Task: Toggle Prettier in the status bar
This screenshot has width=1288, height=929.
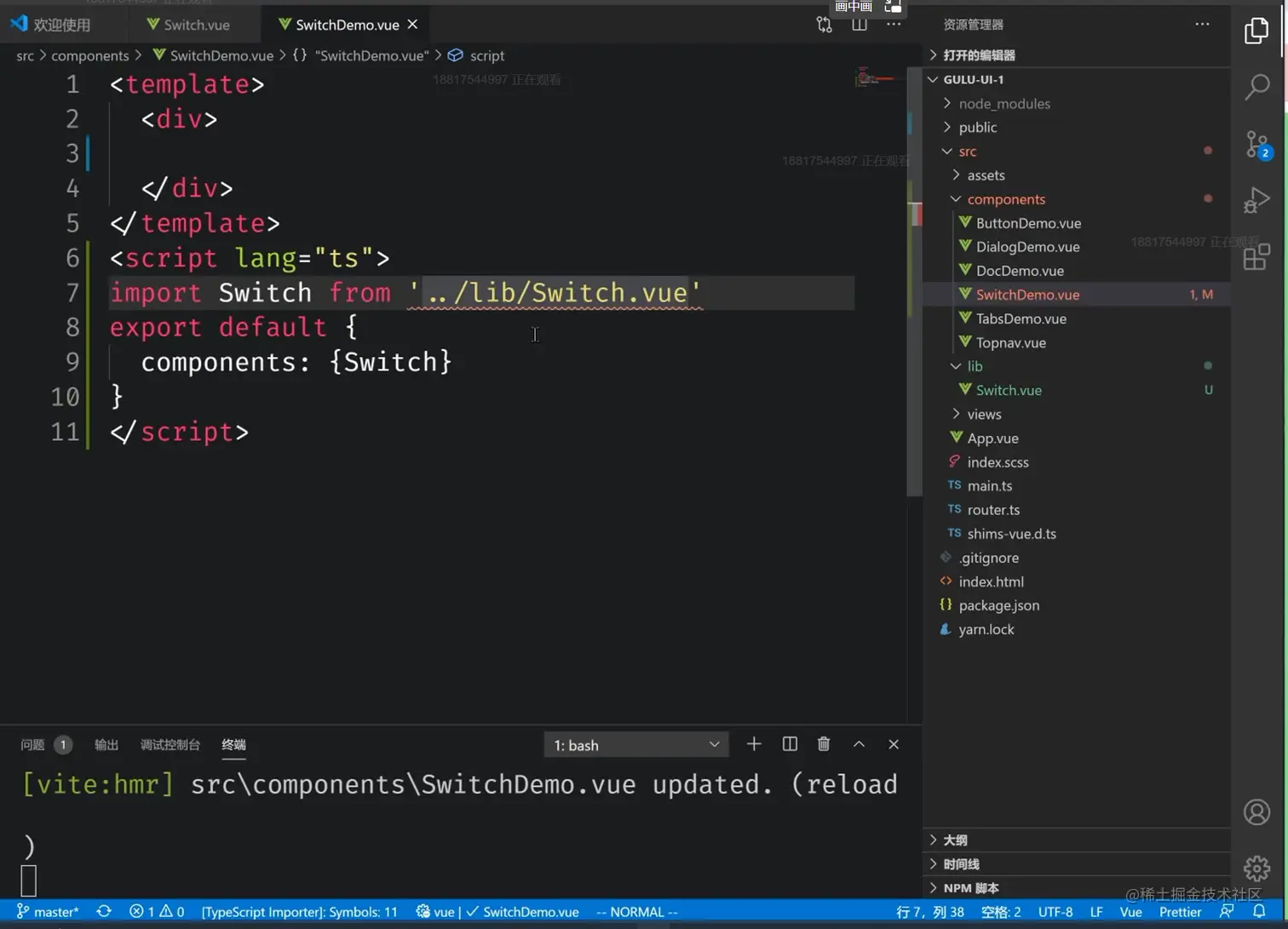Action: tap(1180, 912)
